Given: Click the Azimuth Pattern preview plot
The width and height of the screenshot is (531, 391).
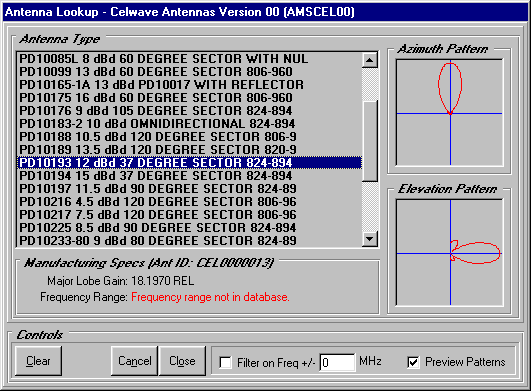Looking at the screenshot, I should click(x=450, y=113).
